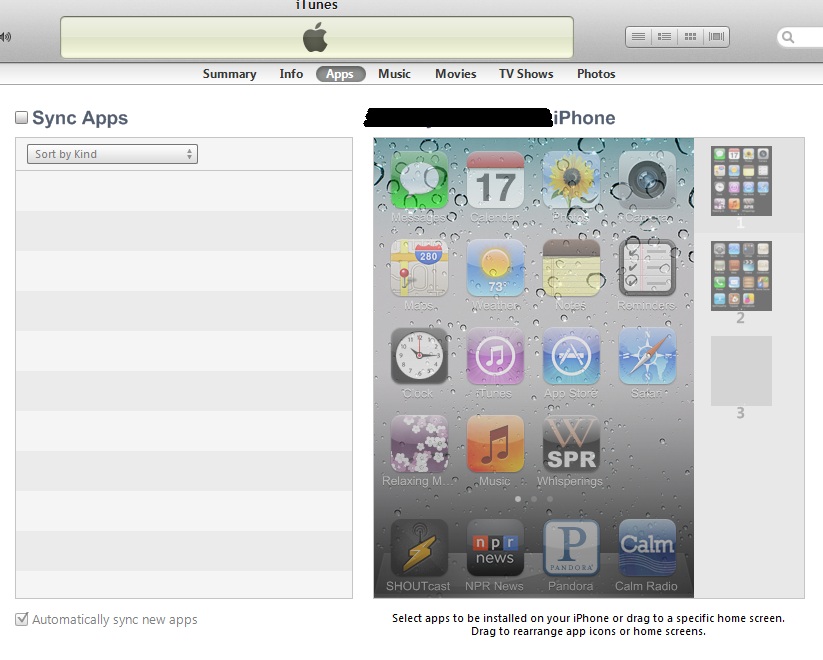Viewport: 823px width, 660px height.
Task: Select home screen 1 thumbnail
Action: [x=741, y=181]
